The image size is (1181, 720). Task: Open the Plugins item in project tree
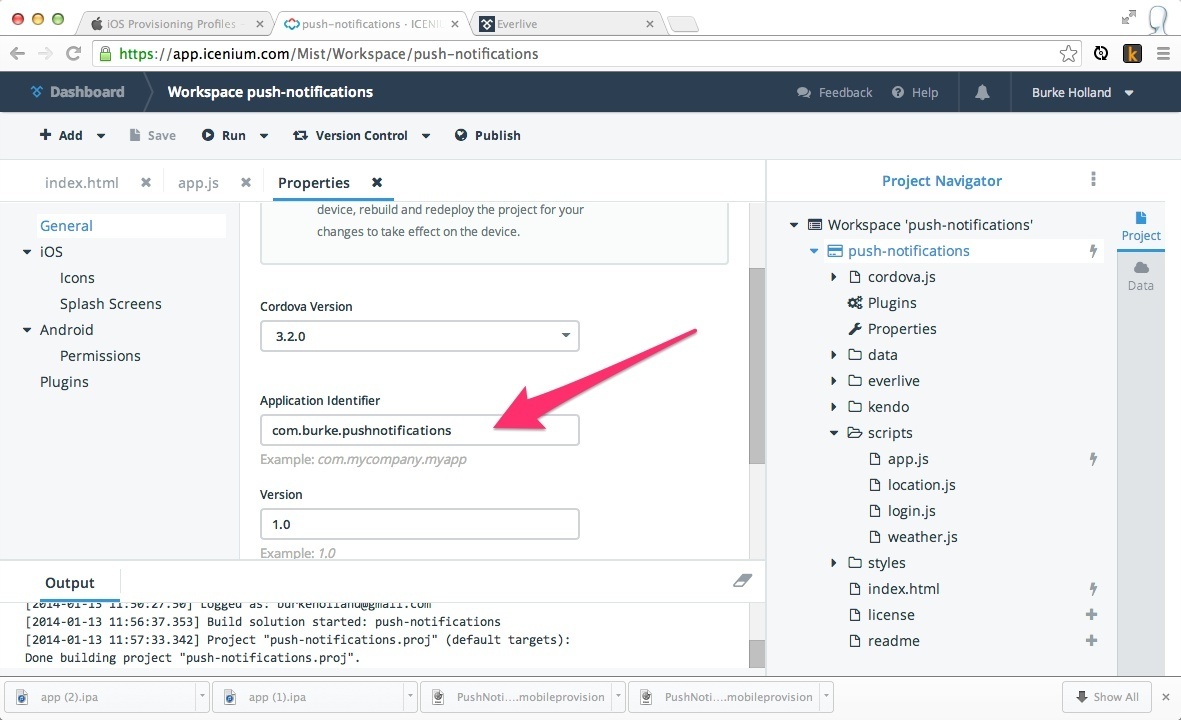(891, 303)
